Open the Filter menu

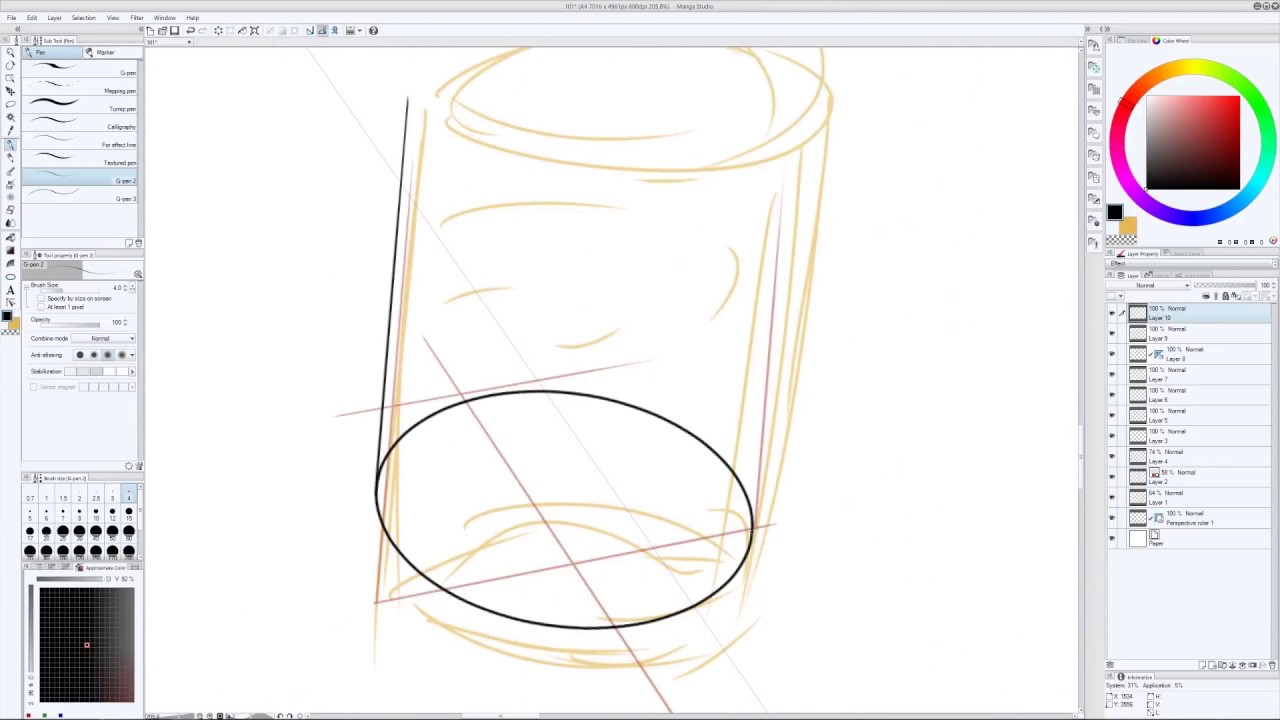pos(137,17)
